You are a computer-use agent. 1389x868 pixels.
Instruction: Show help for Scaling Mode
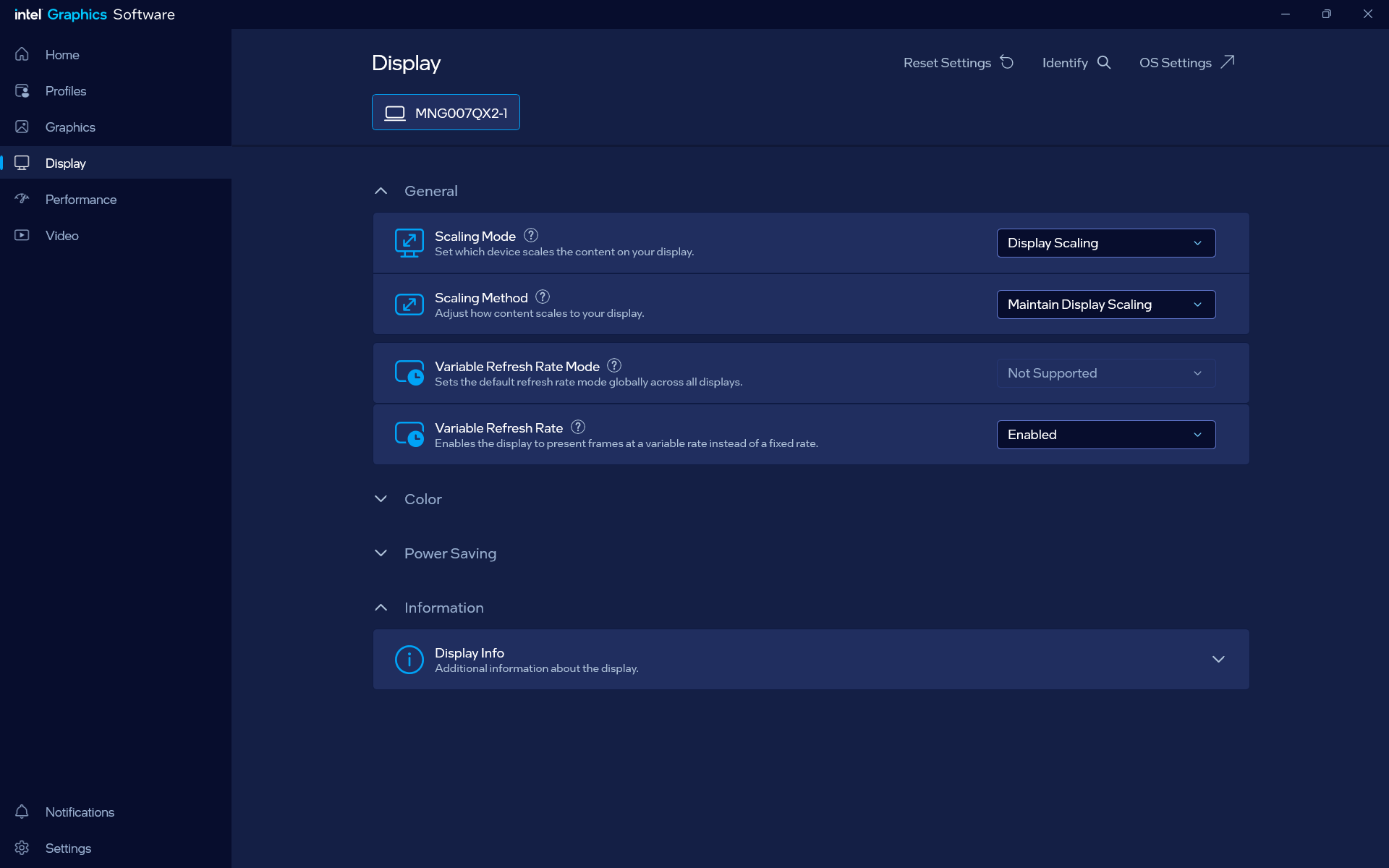(x=531, y=235)
